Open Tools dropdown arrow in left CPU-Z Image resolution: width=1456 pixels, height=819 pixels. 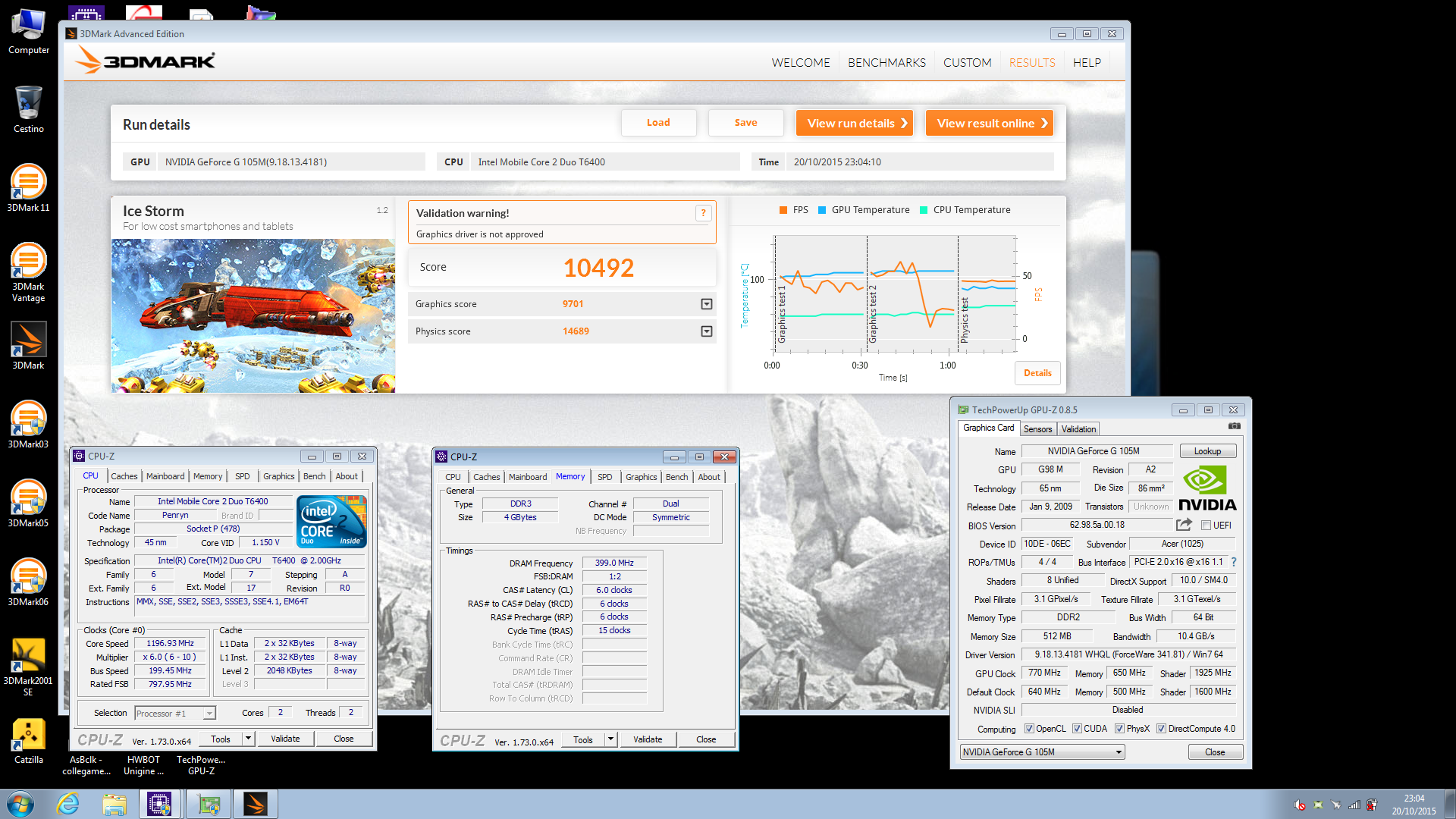click(248, 739)
